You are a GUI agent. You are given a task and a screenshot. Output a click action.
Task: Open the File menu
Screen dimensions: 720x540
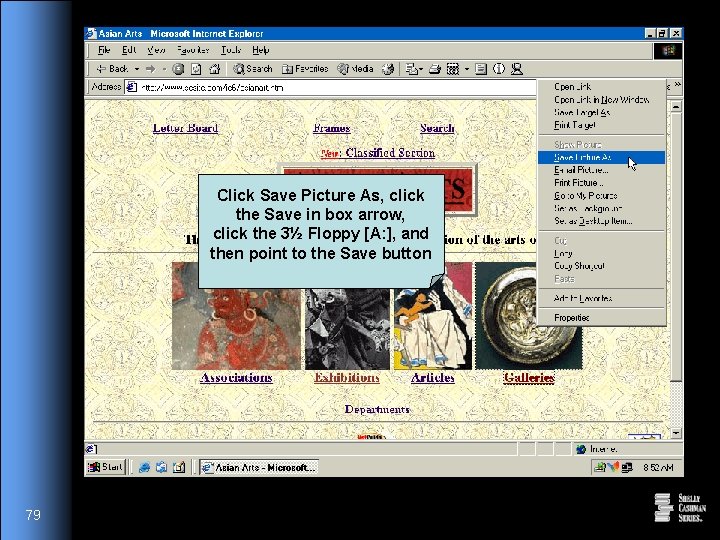[x=104, y=50]
